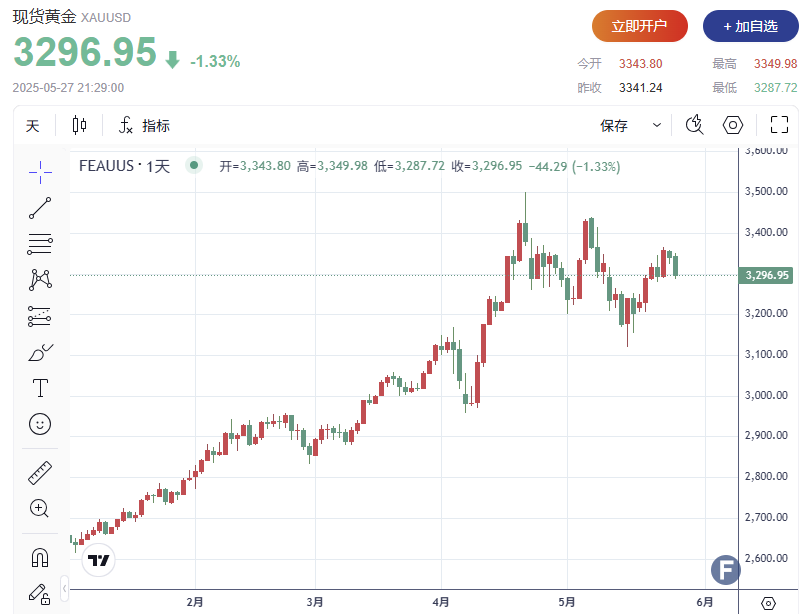Open the Fibonacci retracement tool

tap(40, 243)
